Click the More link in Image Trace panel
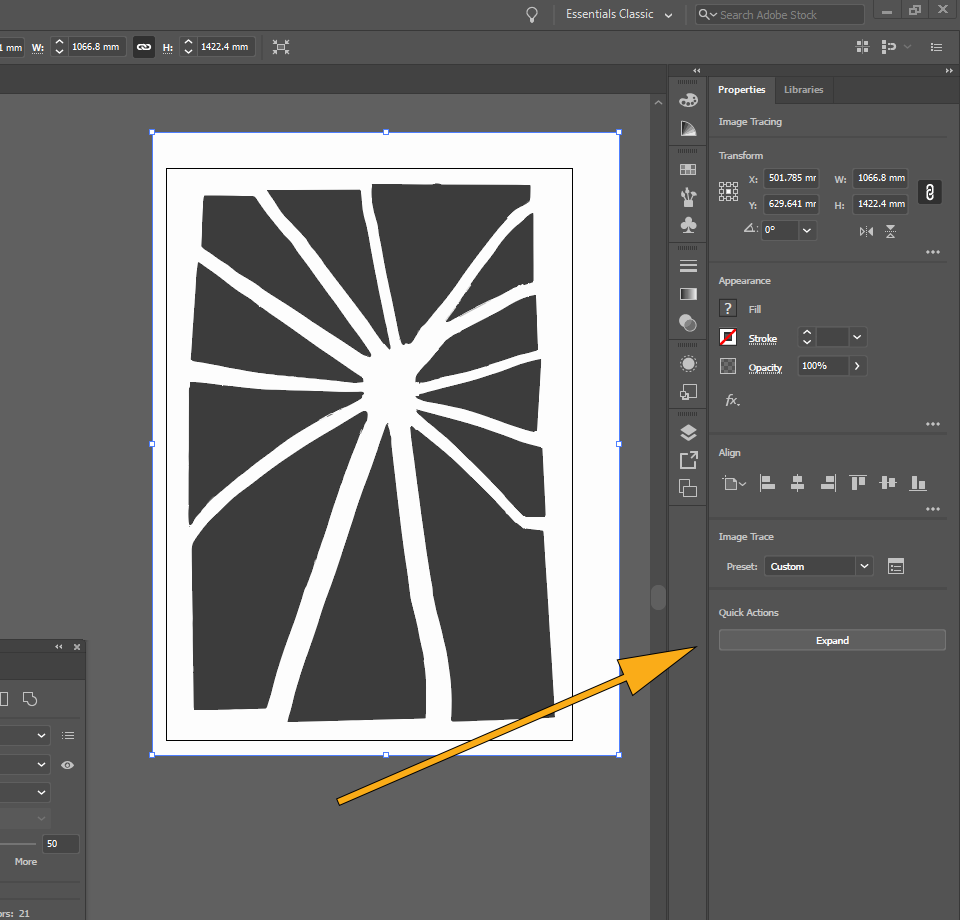 click(25, 861)
